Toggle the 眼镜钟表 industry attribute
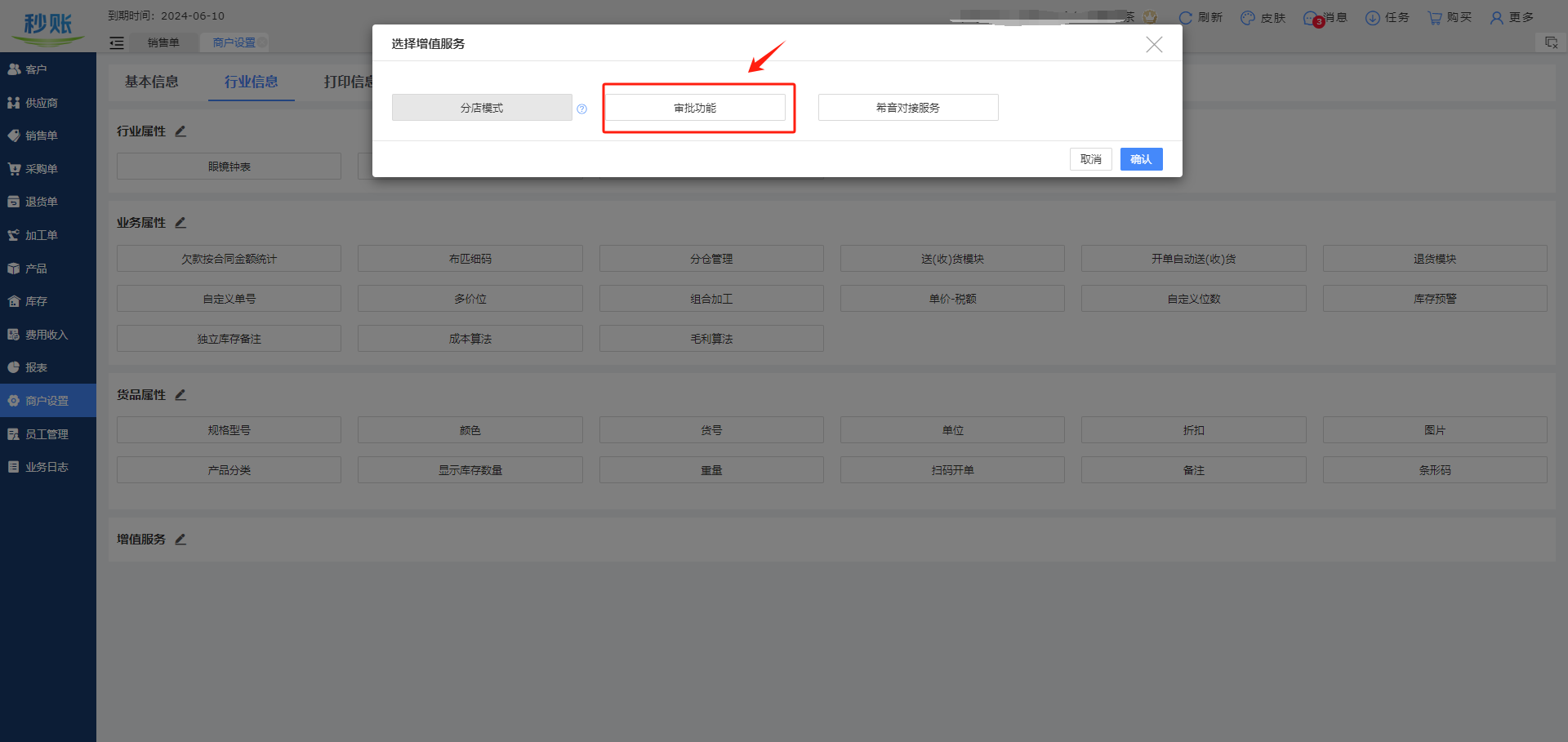 click(x=229, y=167)
